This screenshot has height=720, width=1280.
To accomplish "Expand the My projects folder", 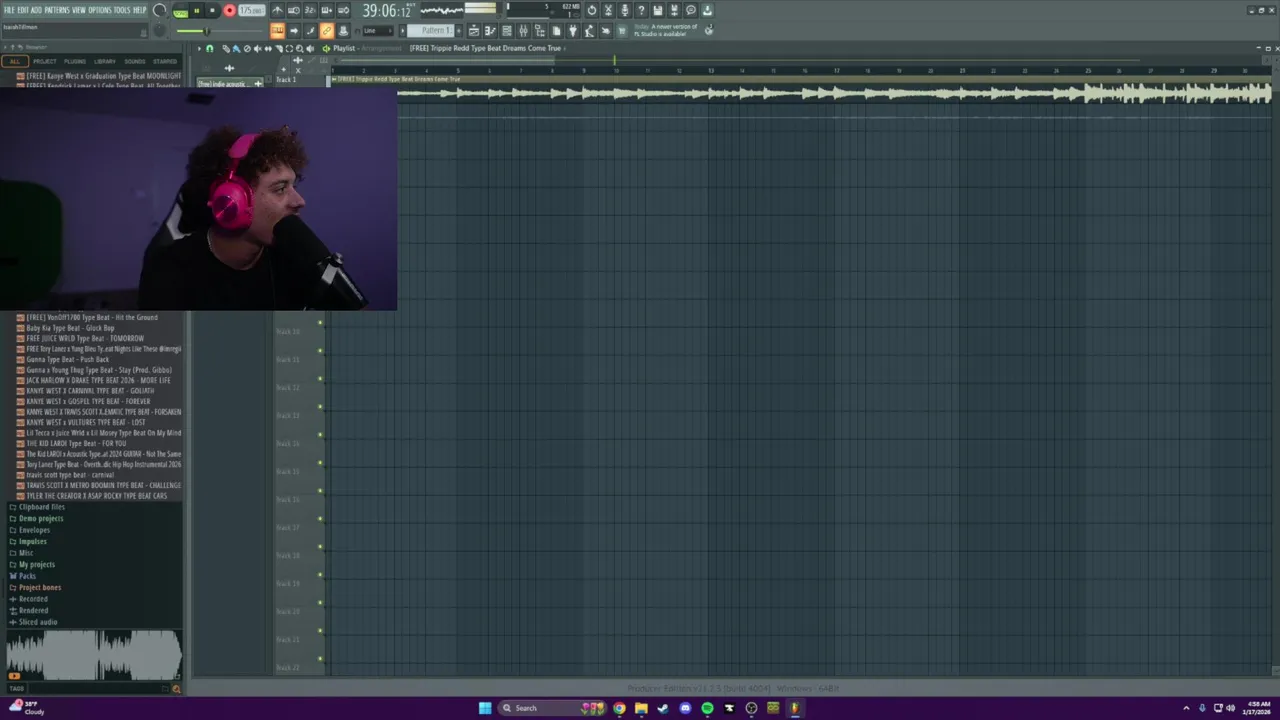I will point(37,564).
